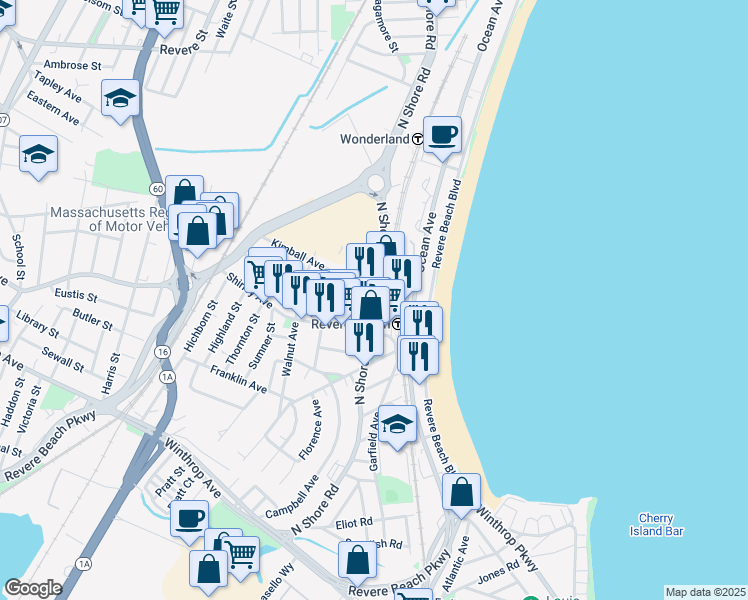
Task: Click the Library St street label
Action: [x=37, y=324]
